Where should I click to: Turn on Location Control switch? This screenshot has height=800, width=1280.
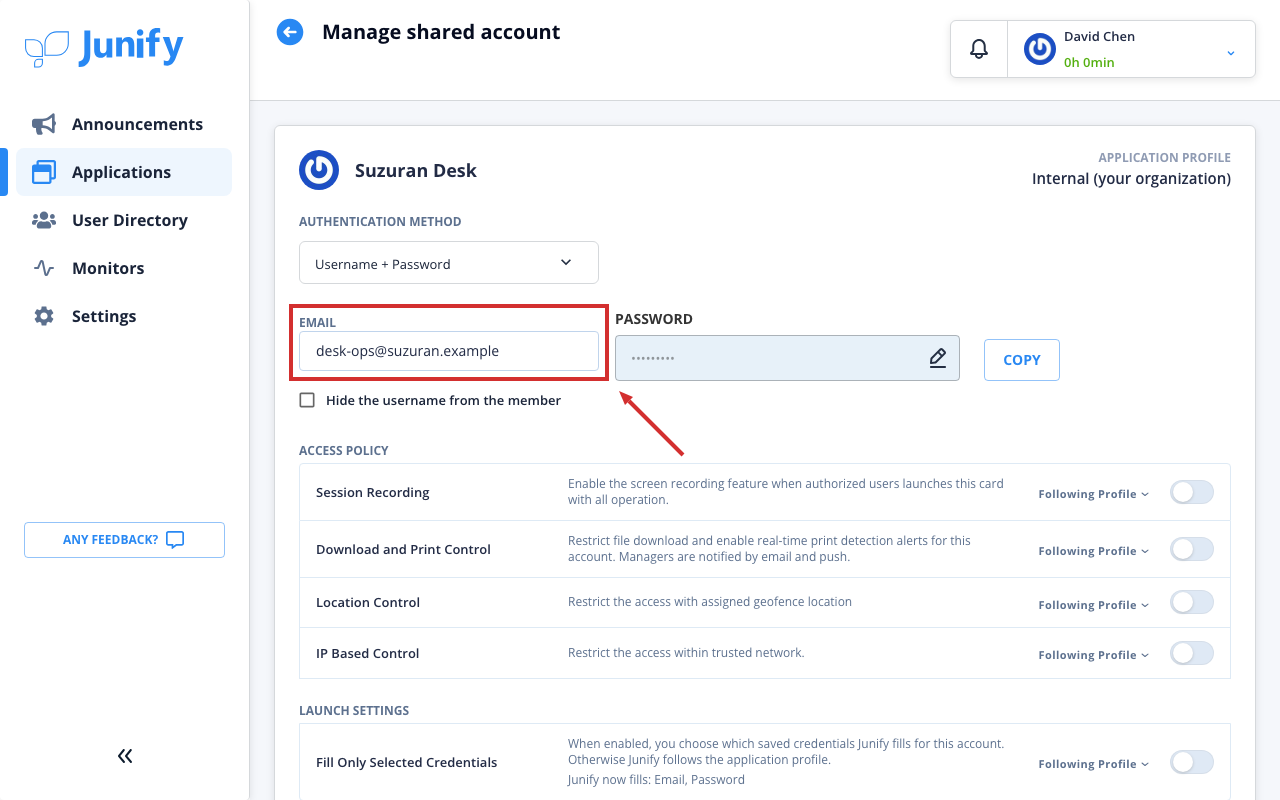pos(1192,602)
